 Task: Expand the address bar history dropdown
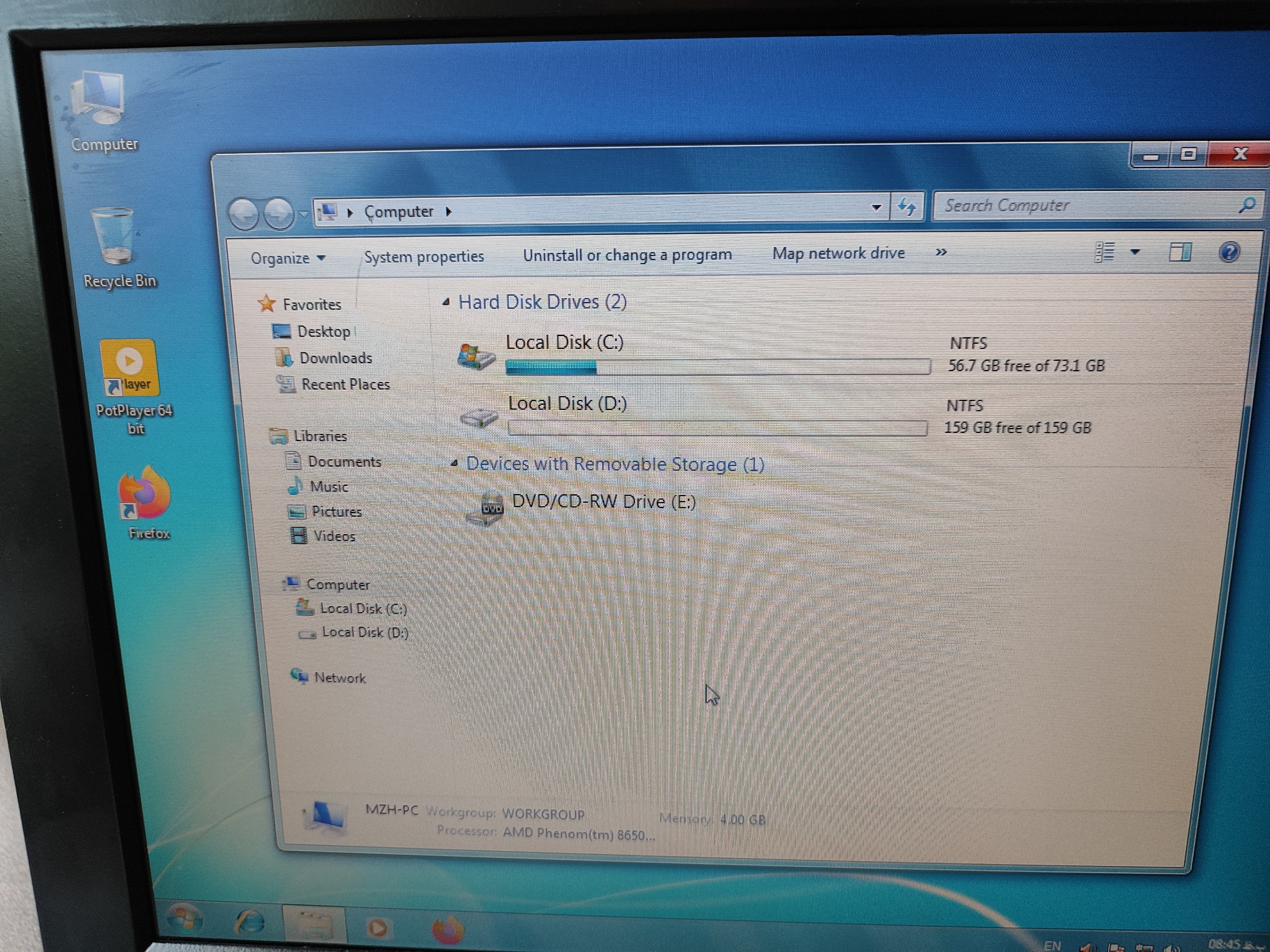tap(876, 207)
